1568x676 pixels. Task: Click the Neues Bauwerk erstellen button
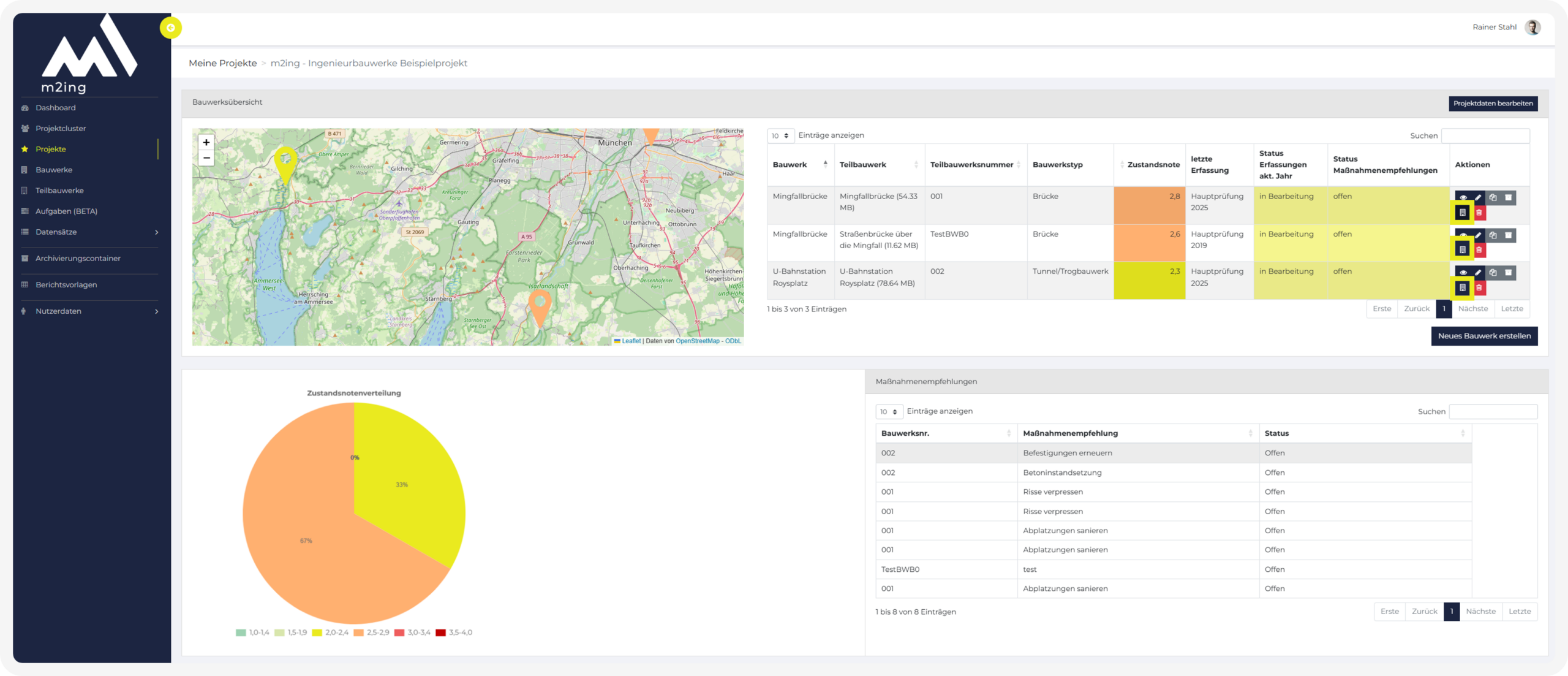(1483, 336)
